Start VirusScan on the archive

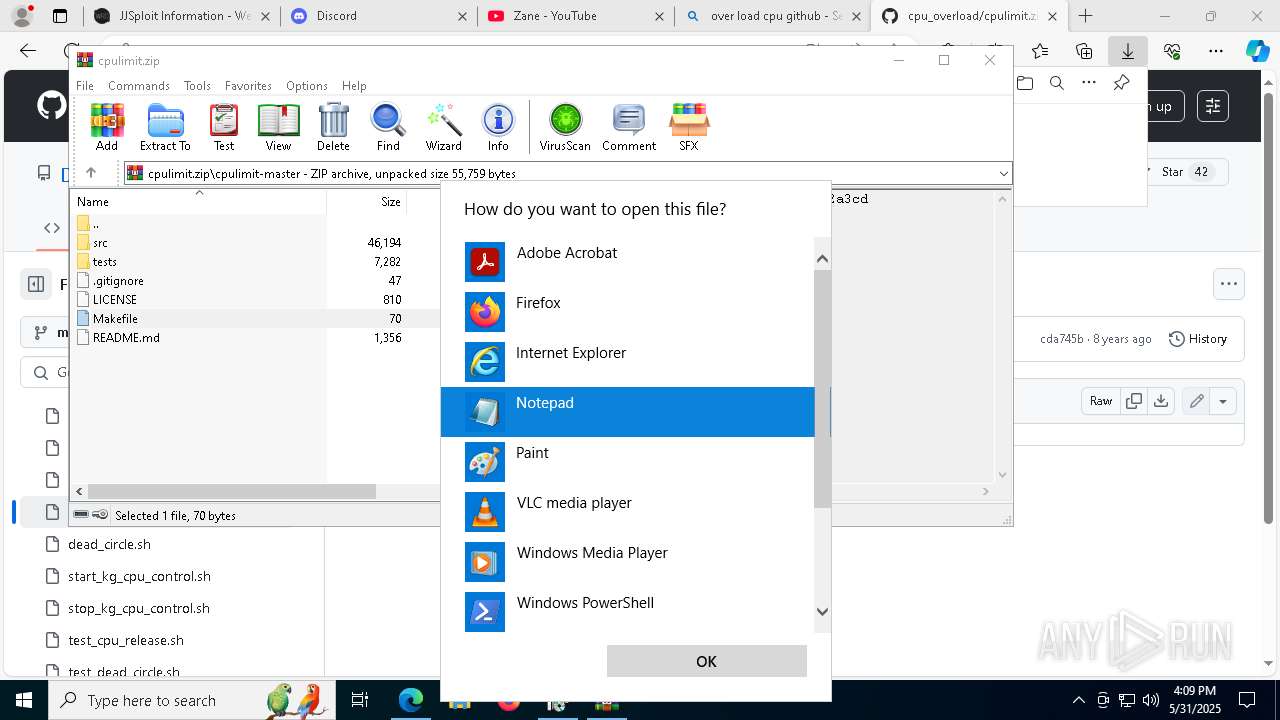pyautogui.click(x=565, y=127)
